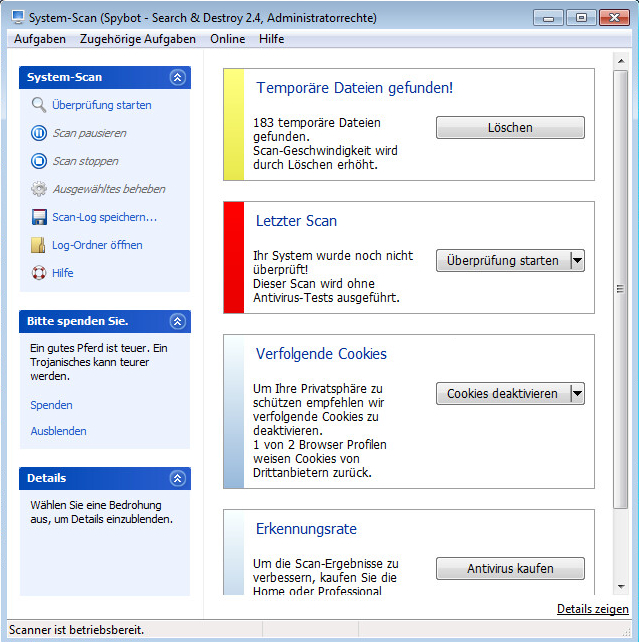This screenshot has width=639, height=642.
Task: Collapse the System-Scan sidebar panel
Action: (x=178, y=77)
